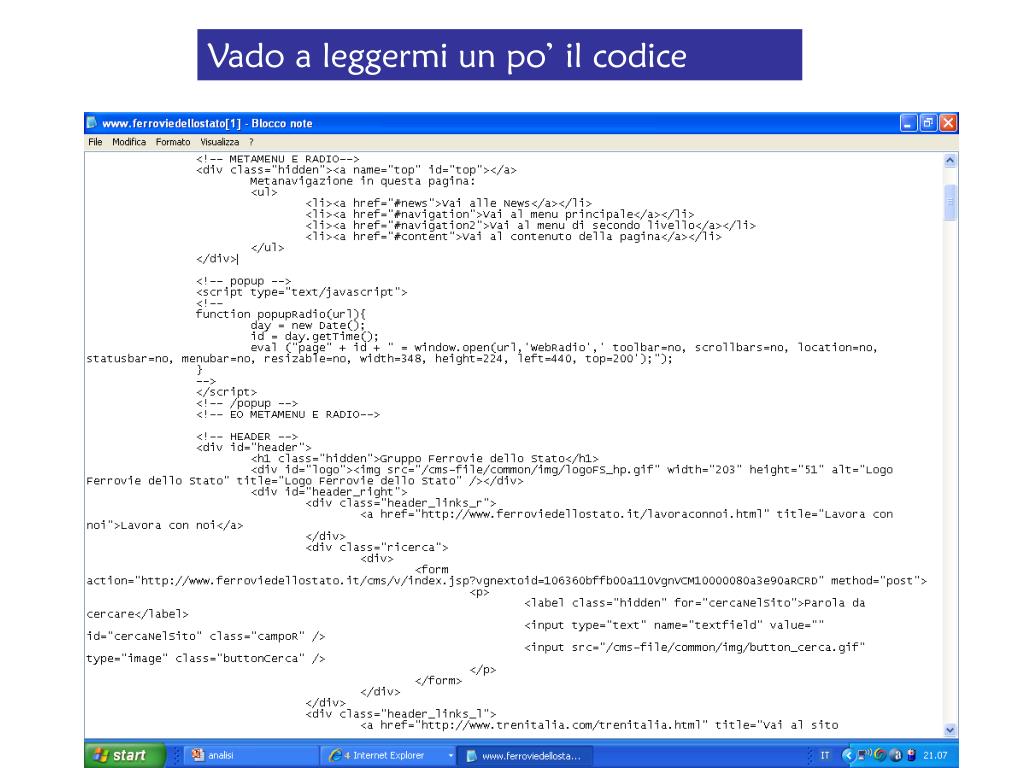Viewport: 1024px width, 768px height.
Task: Click the vertical scrollbar thumb
Action: [950, 202]
